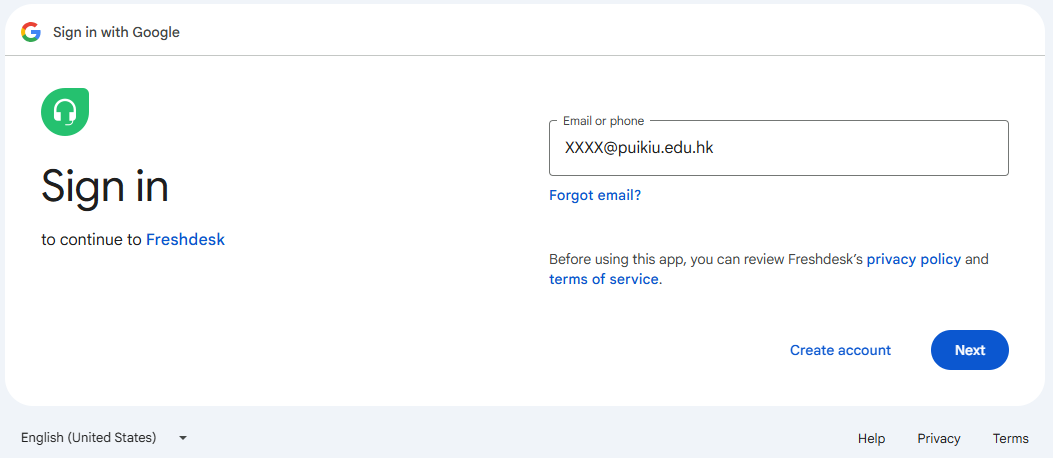Click the blue Next button
Screen dimensions: 1053x458
click(970, 350)
